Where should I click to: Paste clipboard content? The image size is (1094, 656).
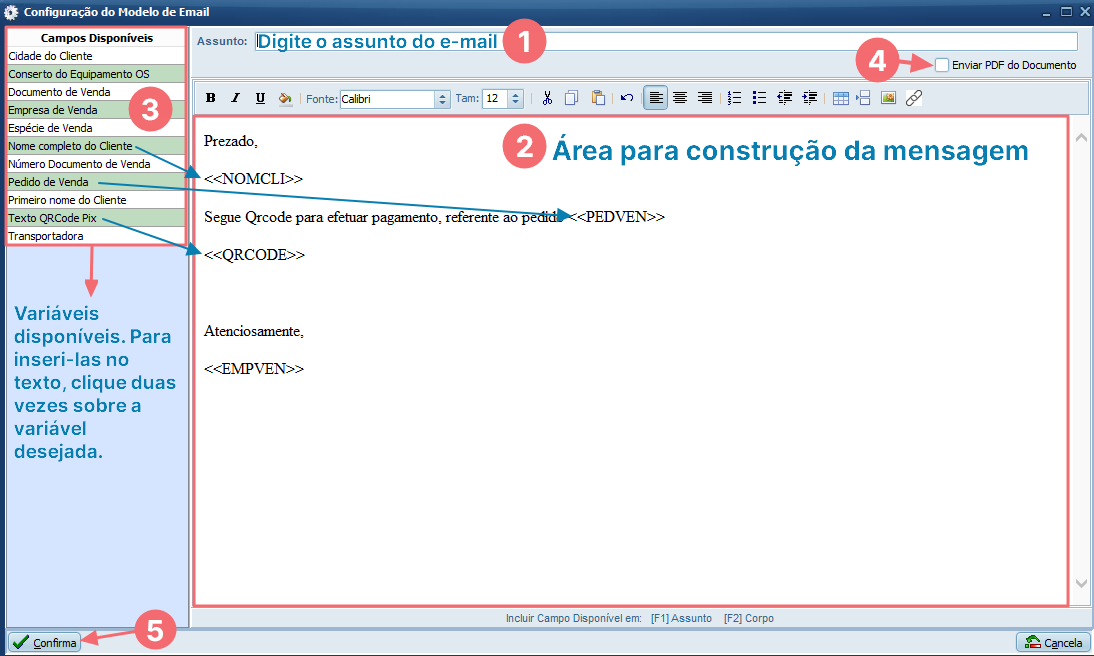[x=598, y=98]
